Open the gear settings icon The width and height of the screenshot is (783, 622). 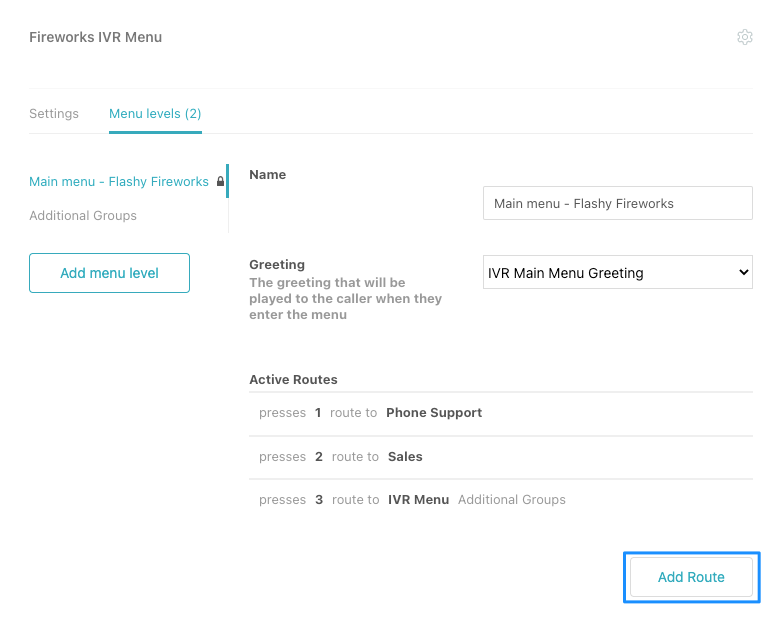(744, 37)
